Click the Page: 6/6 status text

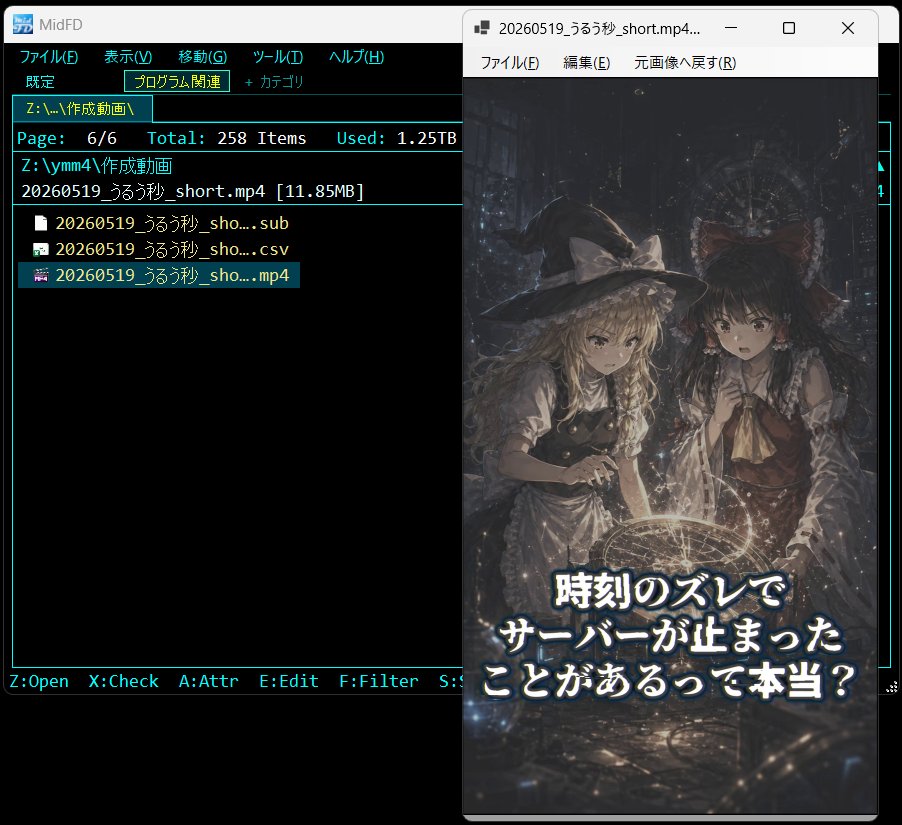tap(67, 138)
